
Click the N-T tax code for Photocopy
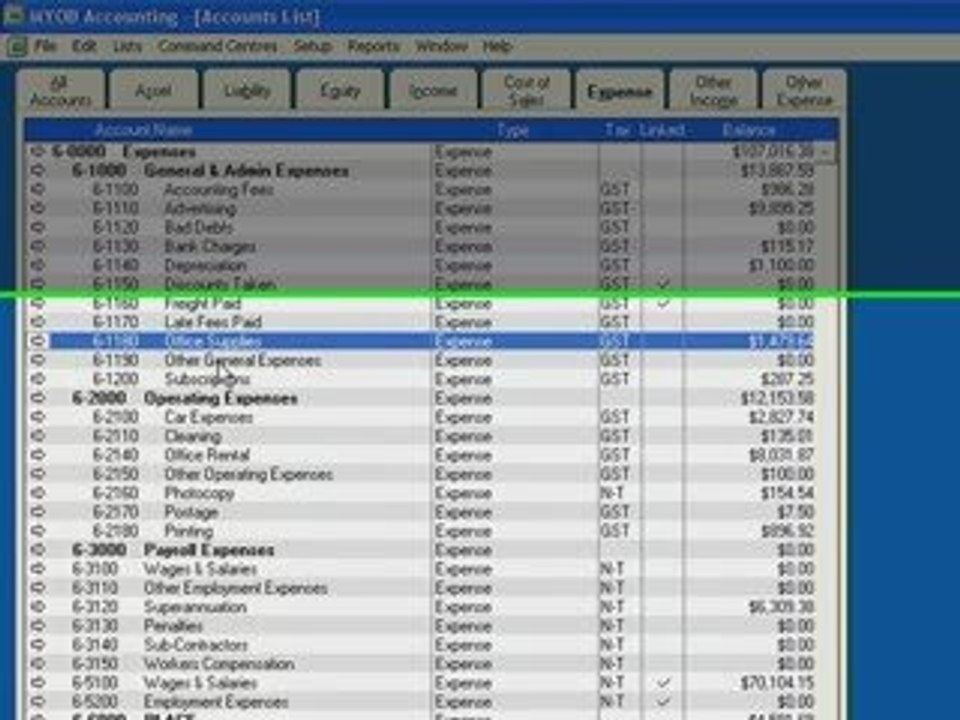pyautogui.click(x=612, y=493)
